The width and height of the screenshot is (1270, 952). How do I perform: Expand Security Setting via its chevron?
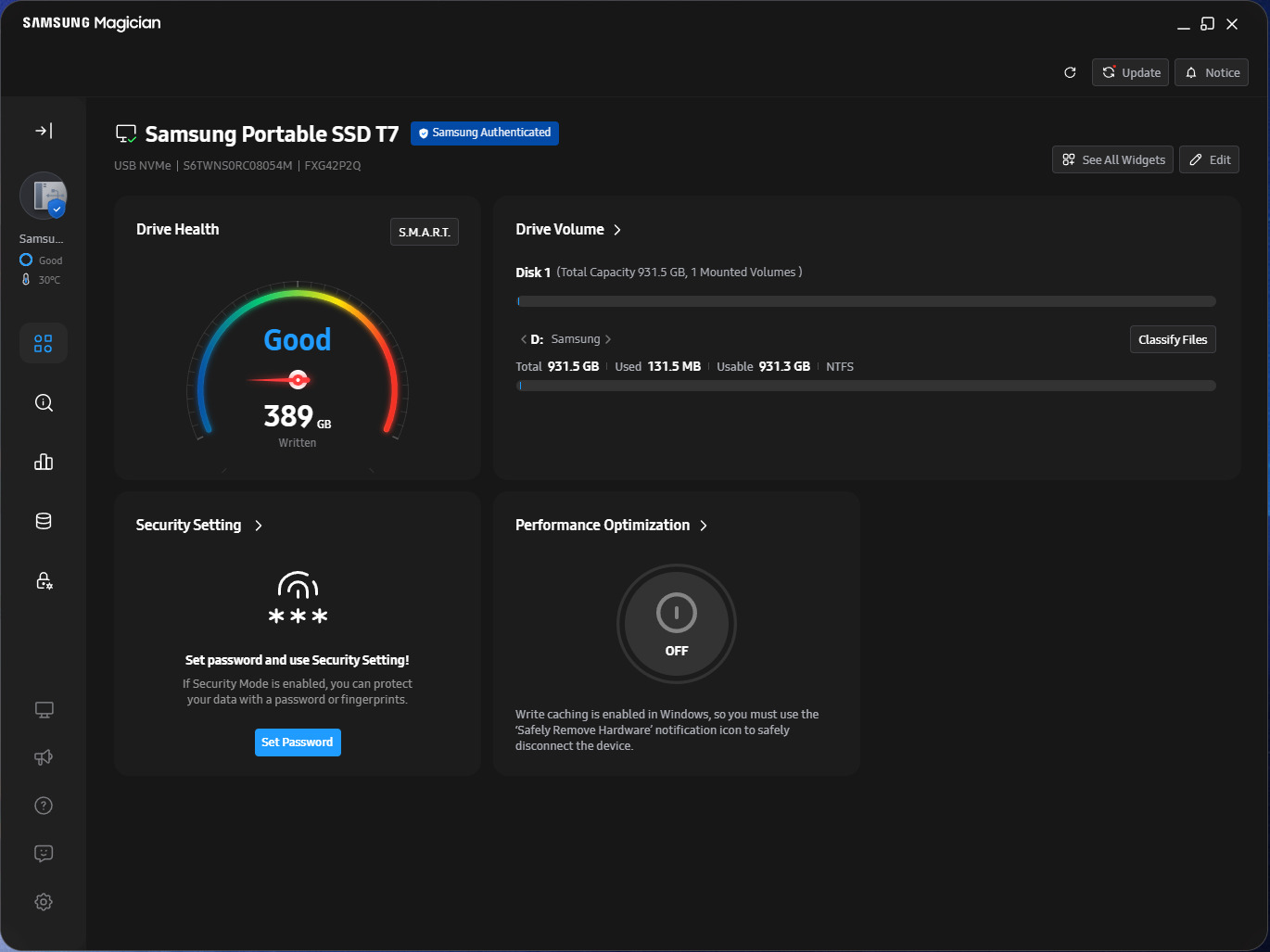[259, 526]
